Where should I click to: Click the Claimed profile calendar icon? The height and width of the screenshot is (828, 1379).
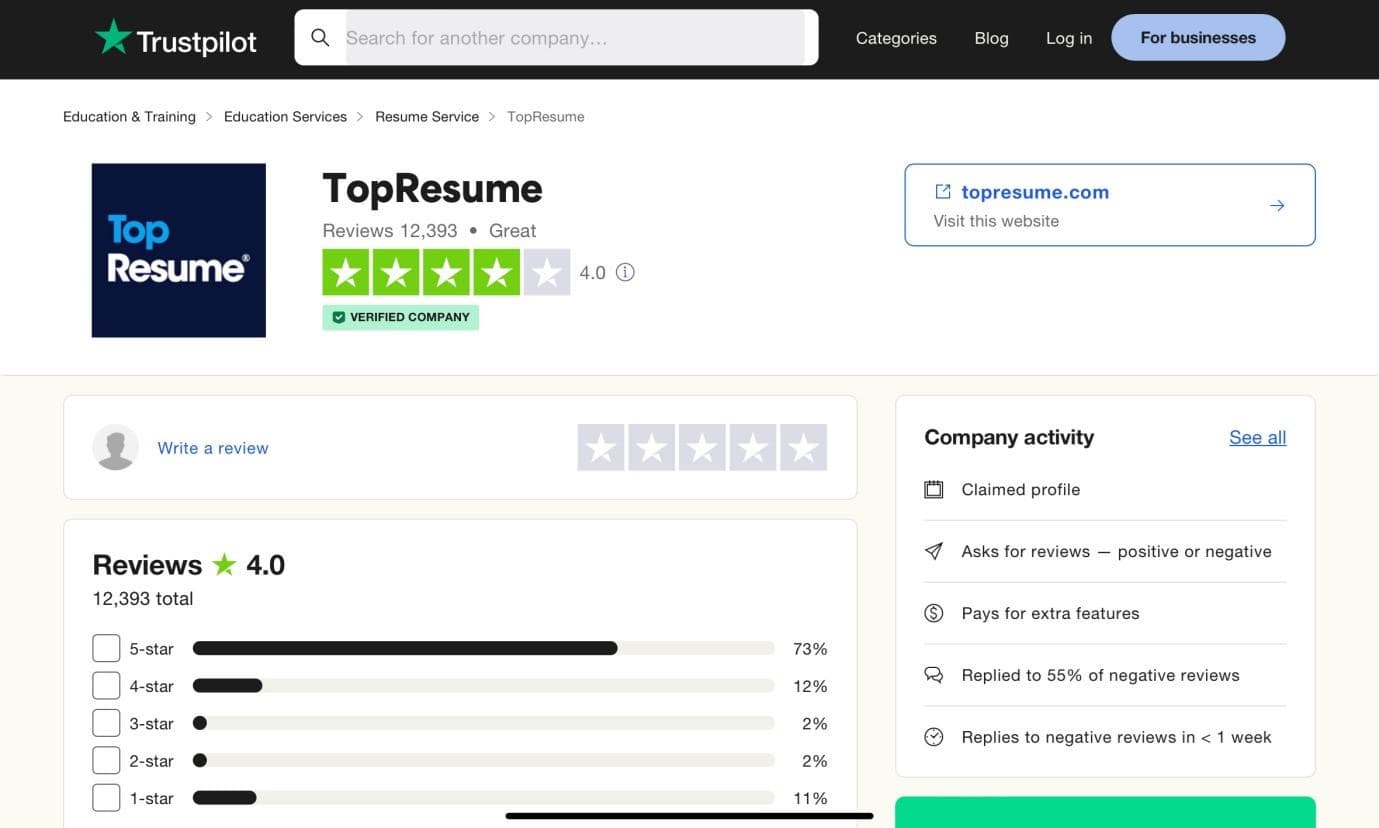tap(934, 490)
